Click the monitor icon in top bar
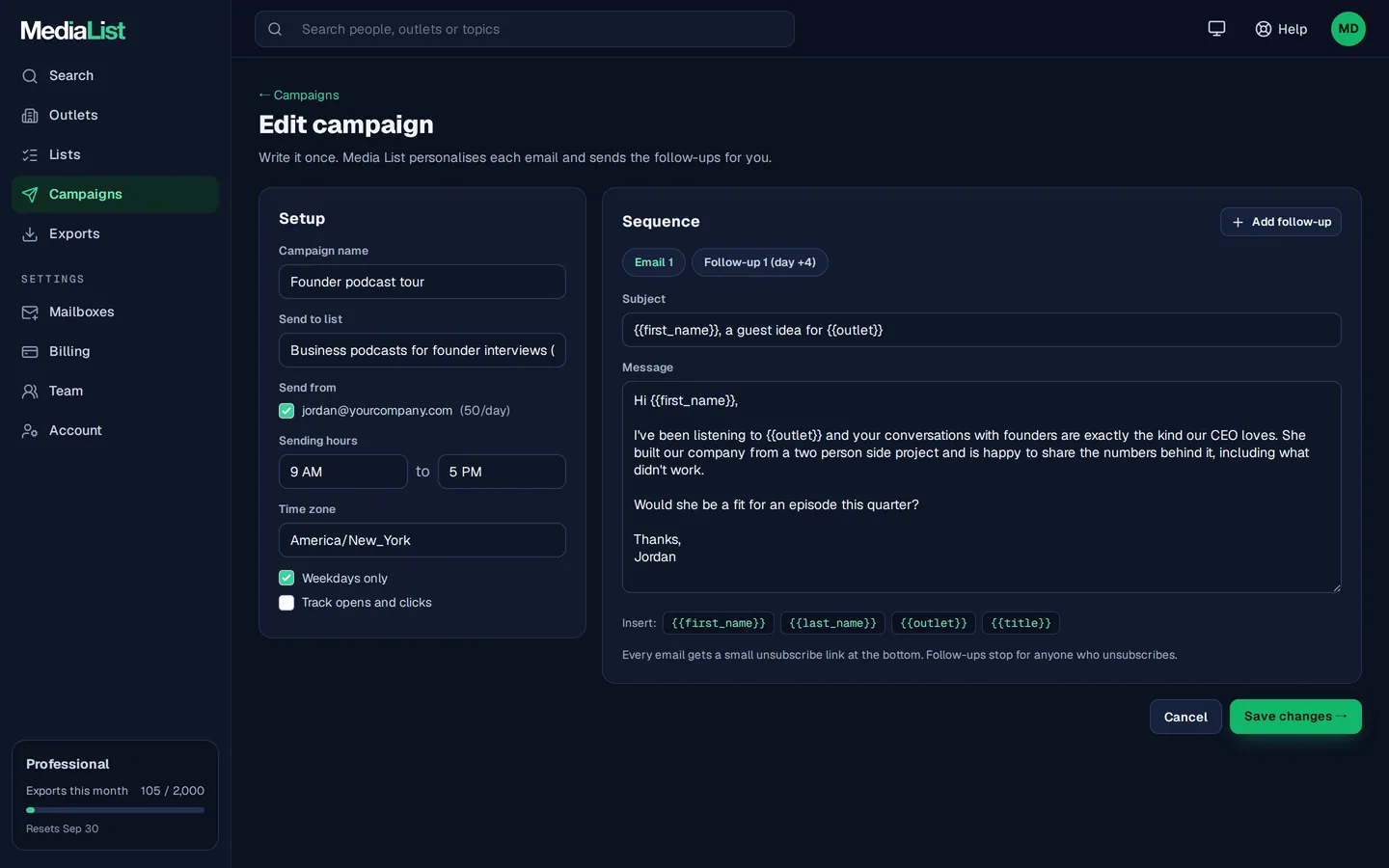The width and height of the screenshot is (1389, 868). [1217, 29]
